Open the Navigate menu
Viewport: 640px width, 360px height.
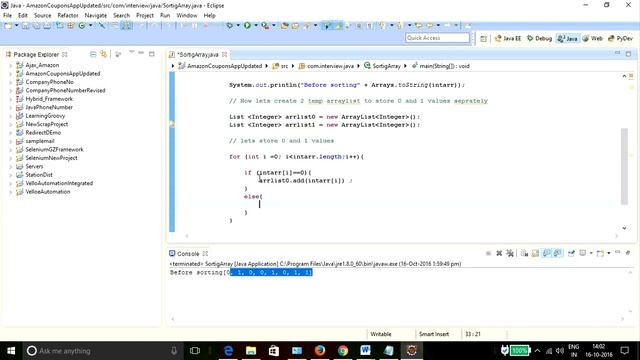coord(96,16)
